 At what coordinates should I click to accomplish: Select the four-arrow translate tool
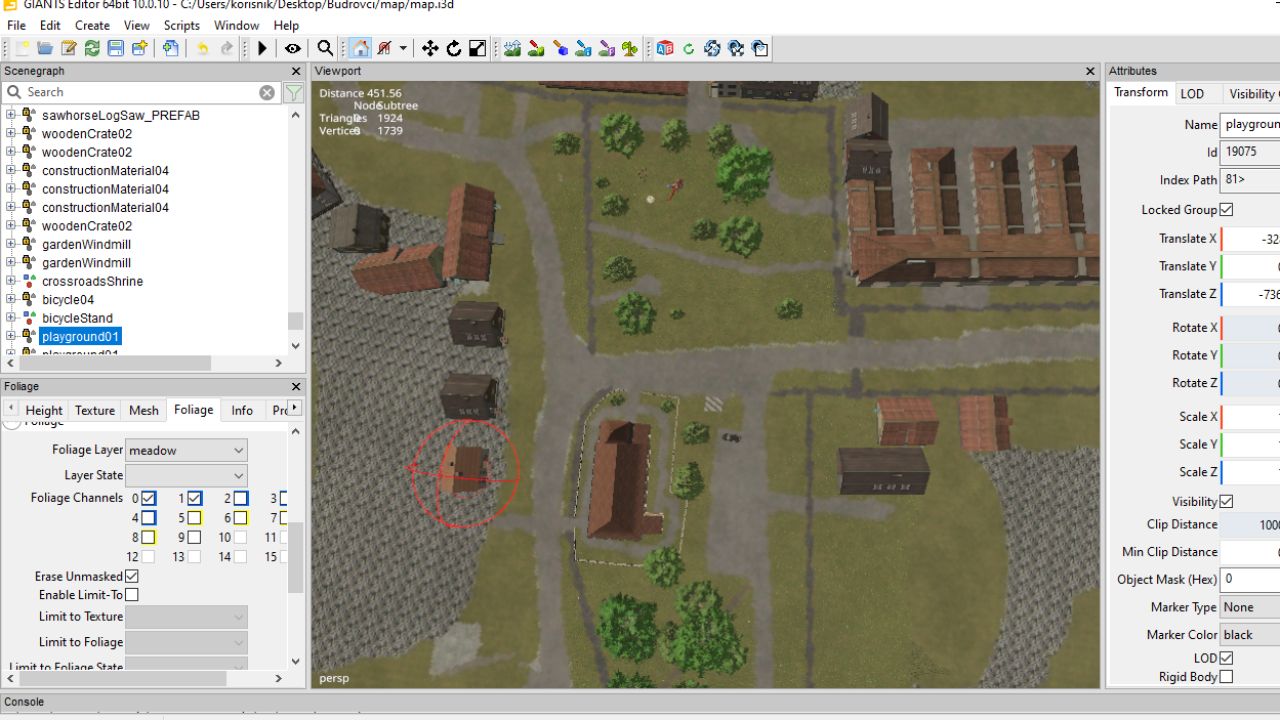click(x=430, y=48)
